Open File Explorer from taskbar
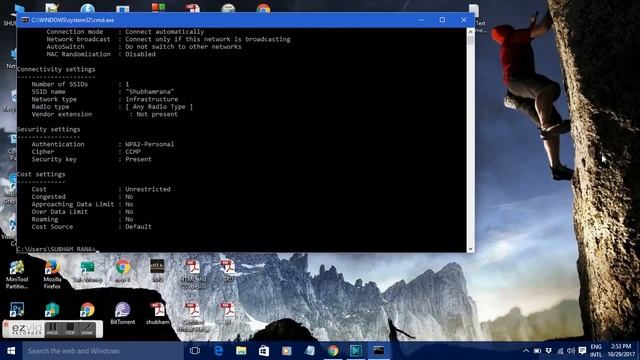The image size is (640, 360). (x=241, y=351)
